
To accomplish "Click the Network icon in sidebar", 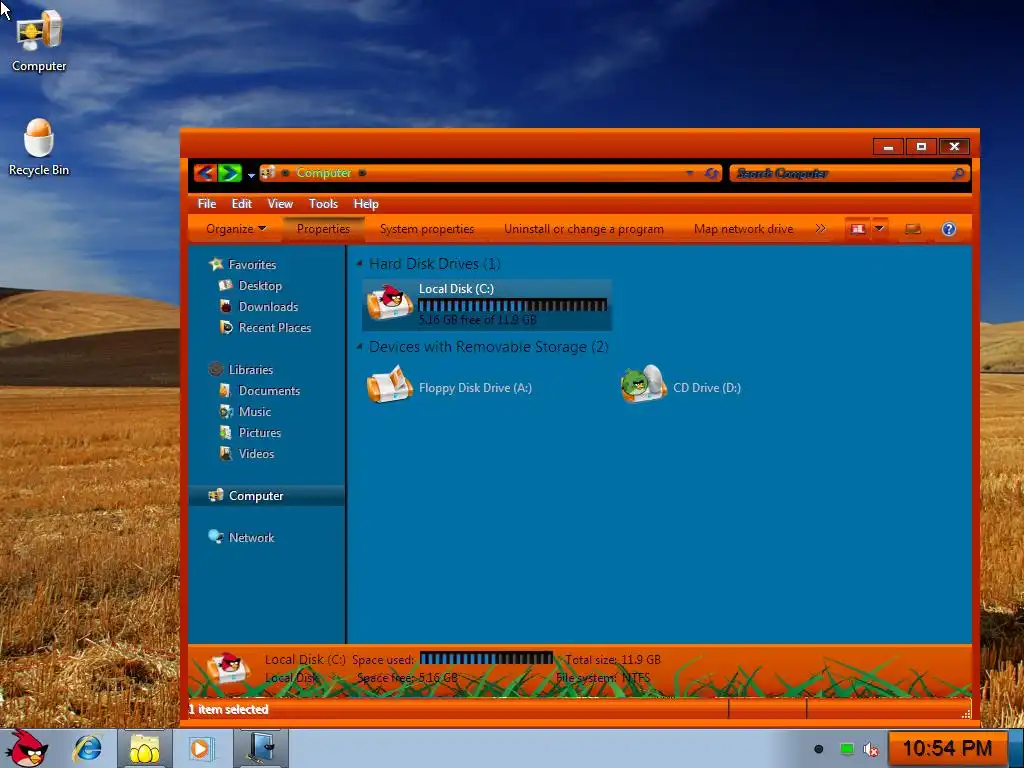I will [216, 537].
